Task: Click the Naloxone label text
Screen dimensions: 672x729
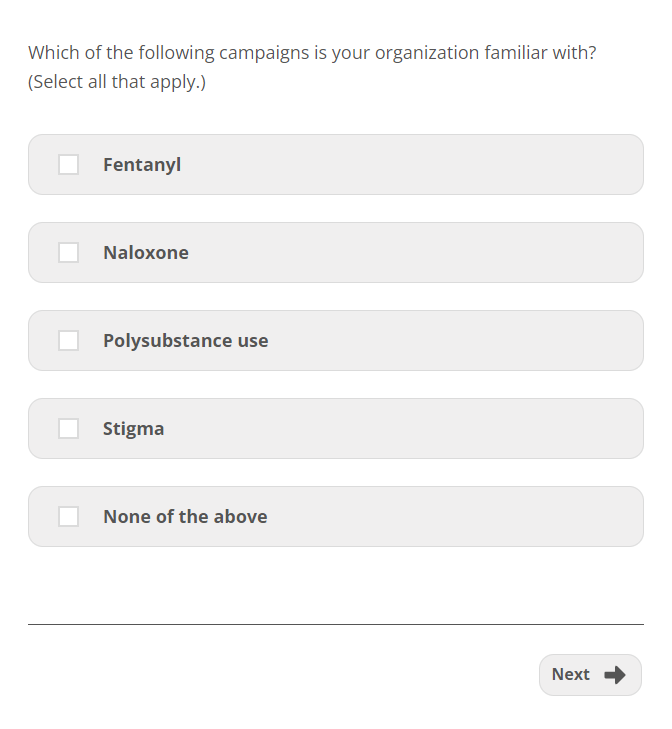Action: 146,253
